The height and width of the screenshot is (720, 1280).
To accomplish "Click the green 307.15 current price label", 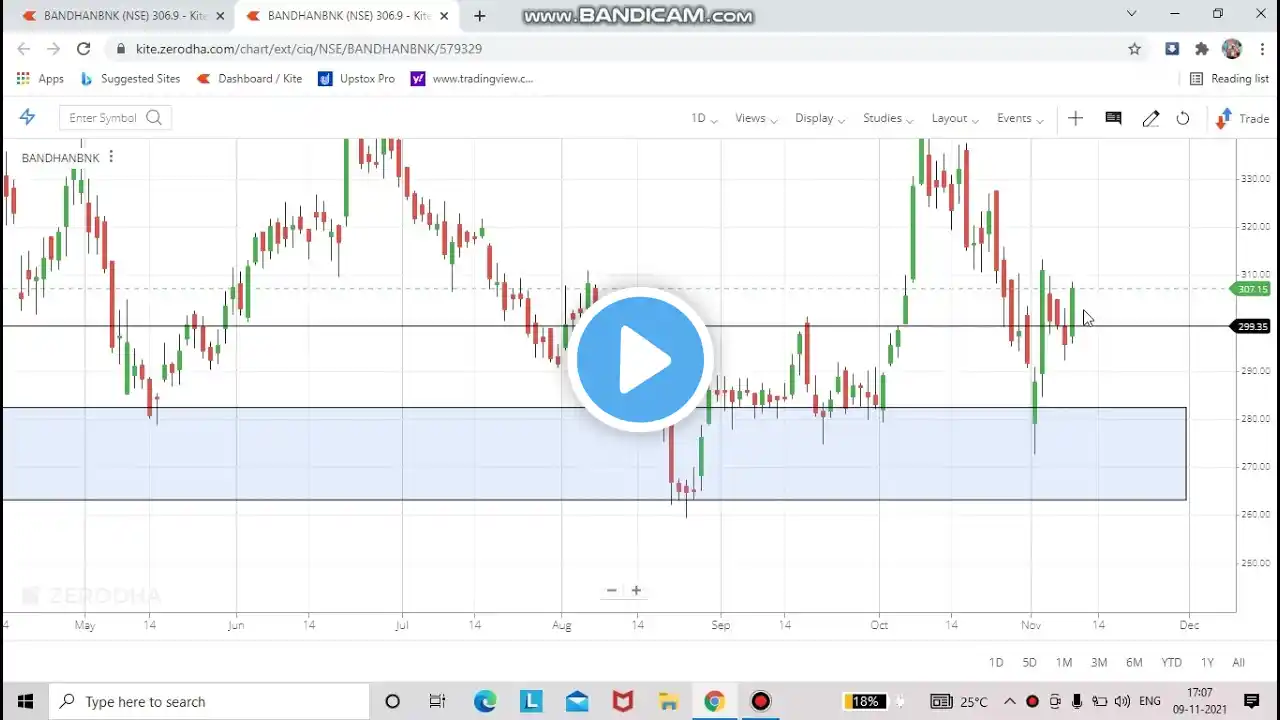I will (1252, 289).
